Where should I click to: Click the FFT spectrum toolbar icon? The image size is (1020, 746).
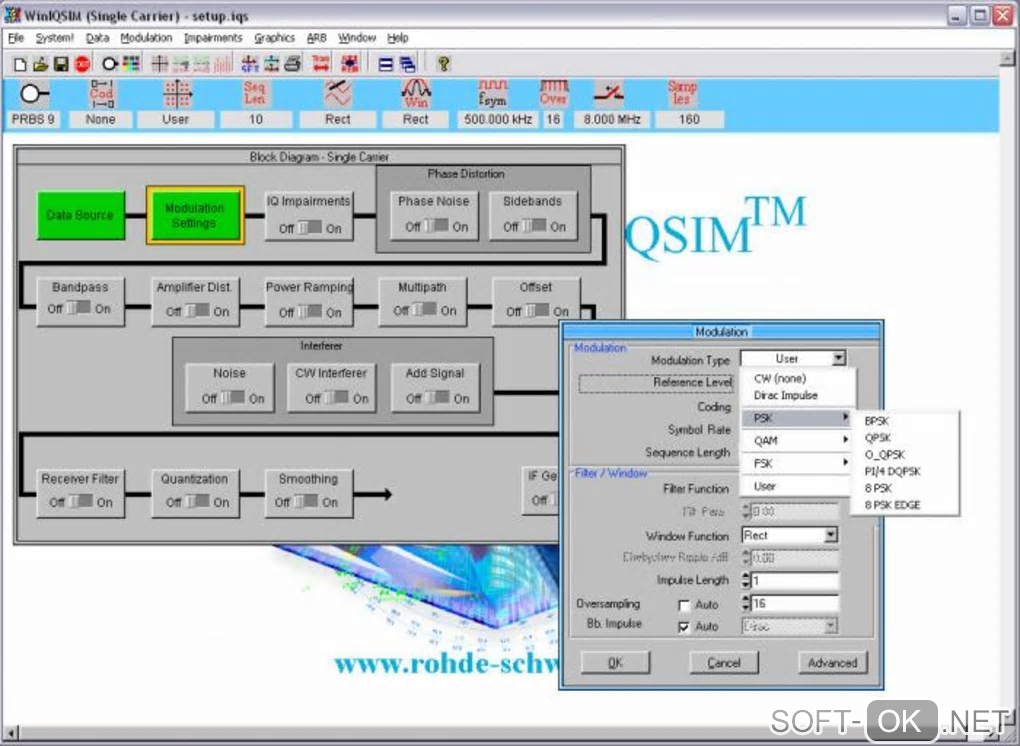(249, 64)
